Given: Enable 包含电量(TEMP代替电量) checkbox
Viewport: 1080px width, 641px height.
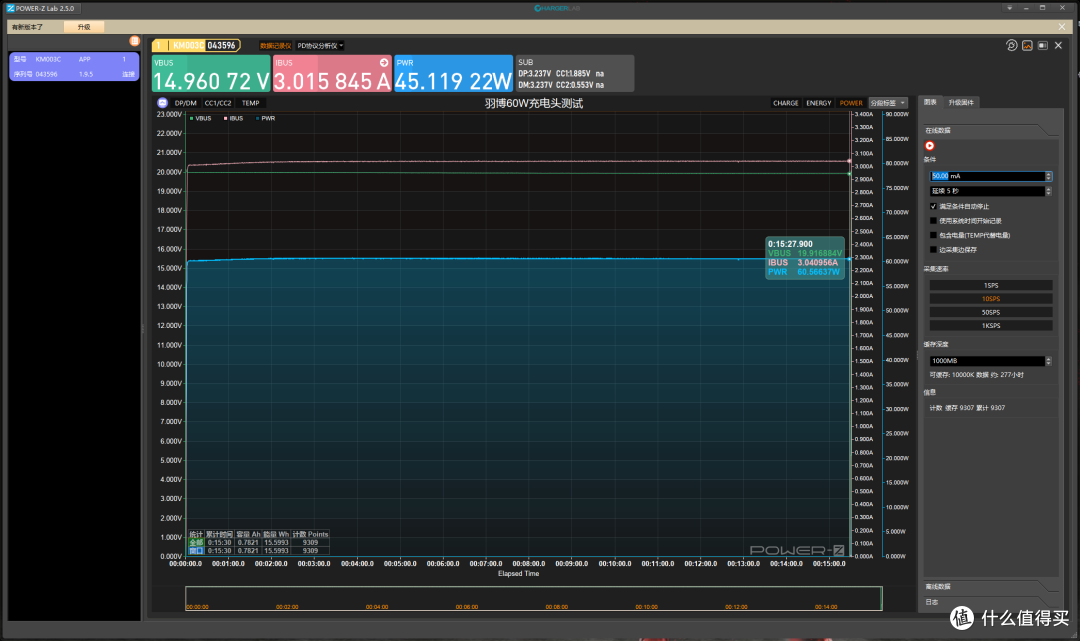Looking at the screenshot, I should point(933,235).
